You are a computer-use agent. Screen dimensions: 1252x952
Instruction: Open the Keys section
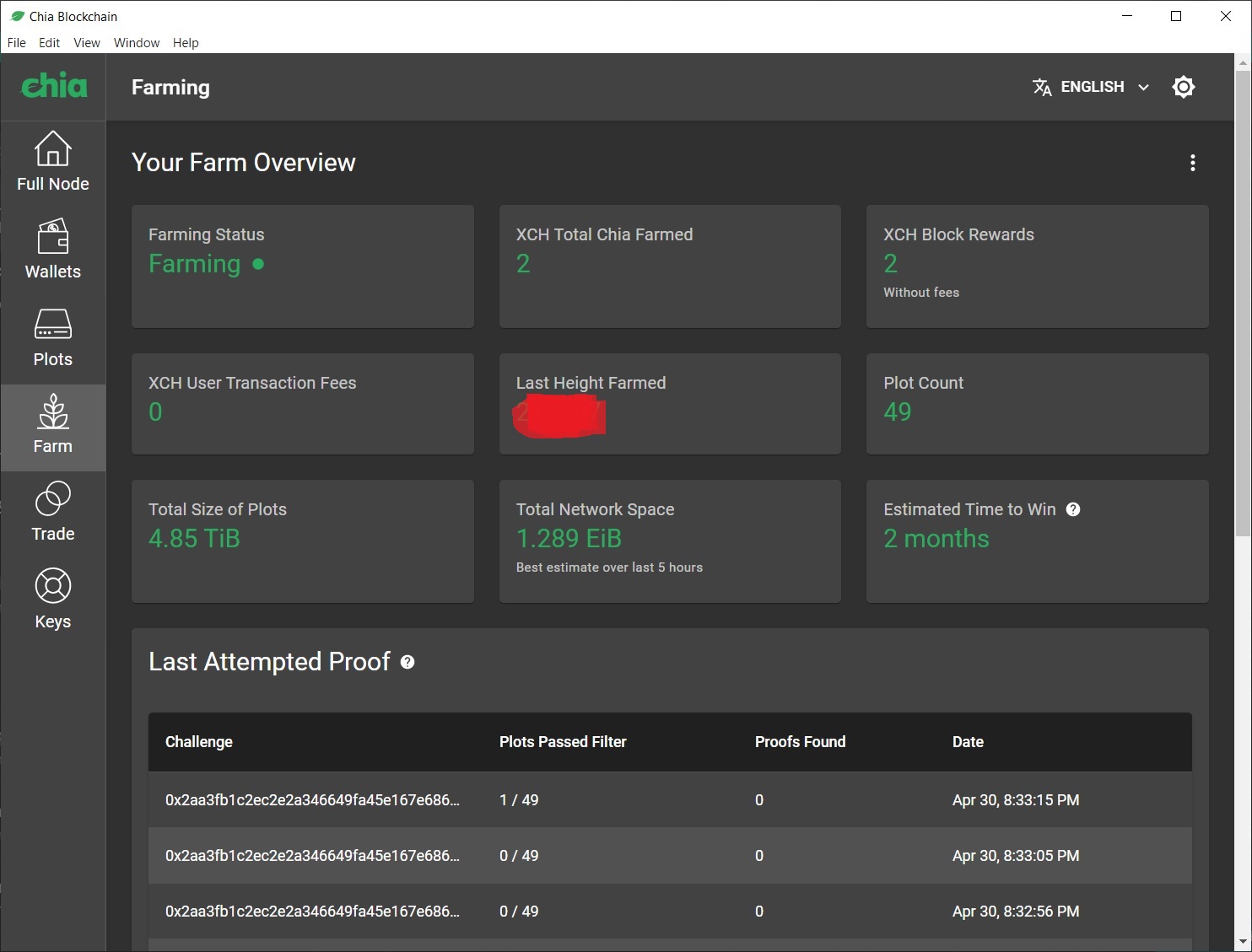52,600
